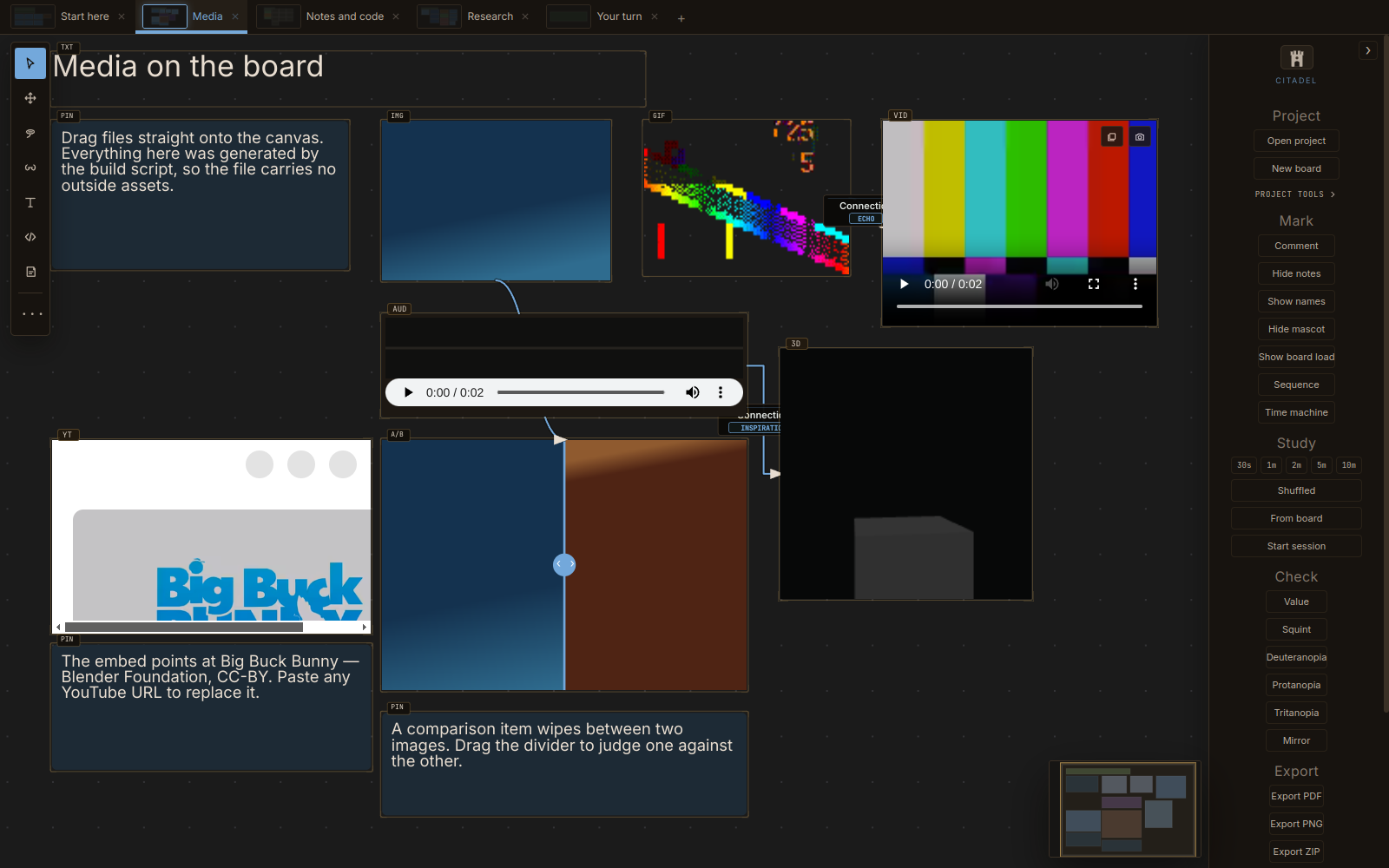Toggle Show board load
The image size is (1389, 868).
1296,357
